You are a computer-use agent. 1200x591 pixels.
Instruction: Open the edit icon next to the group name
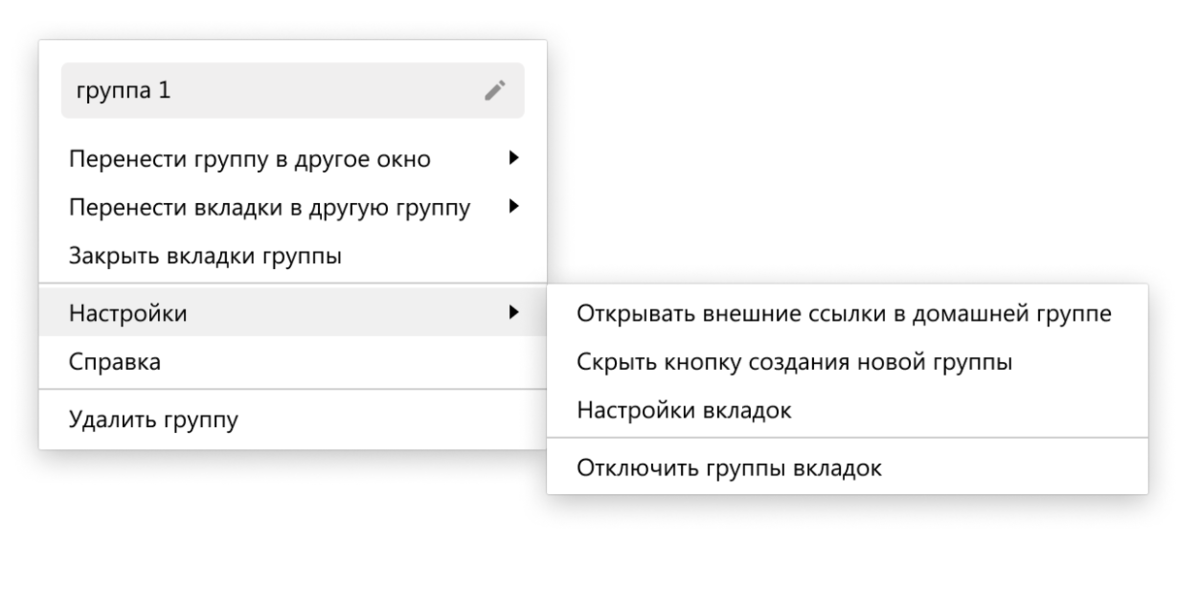click(x=495, y=89)
